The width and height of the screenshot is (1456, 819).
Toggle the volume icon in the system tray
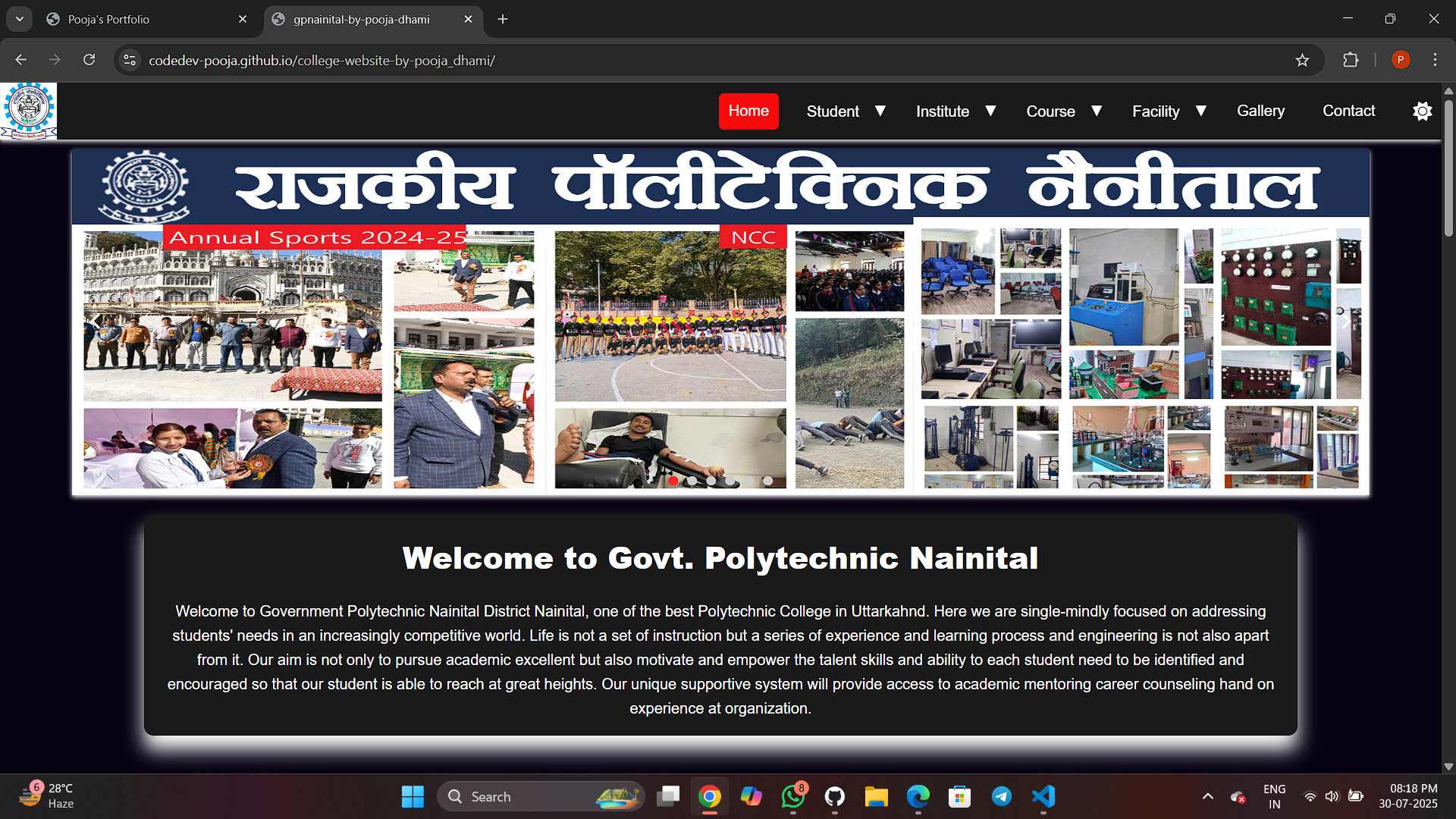(1333, 797)
